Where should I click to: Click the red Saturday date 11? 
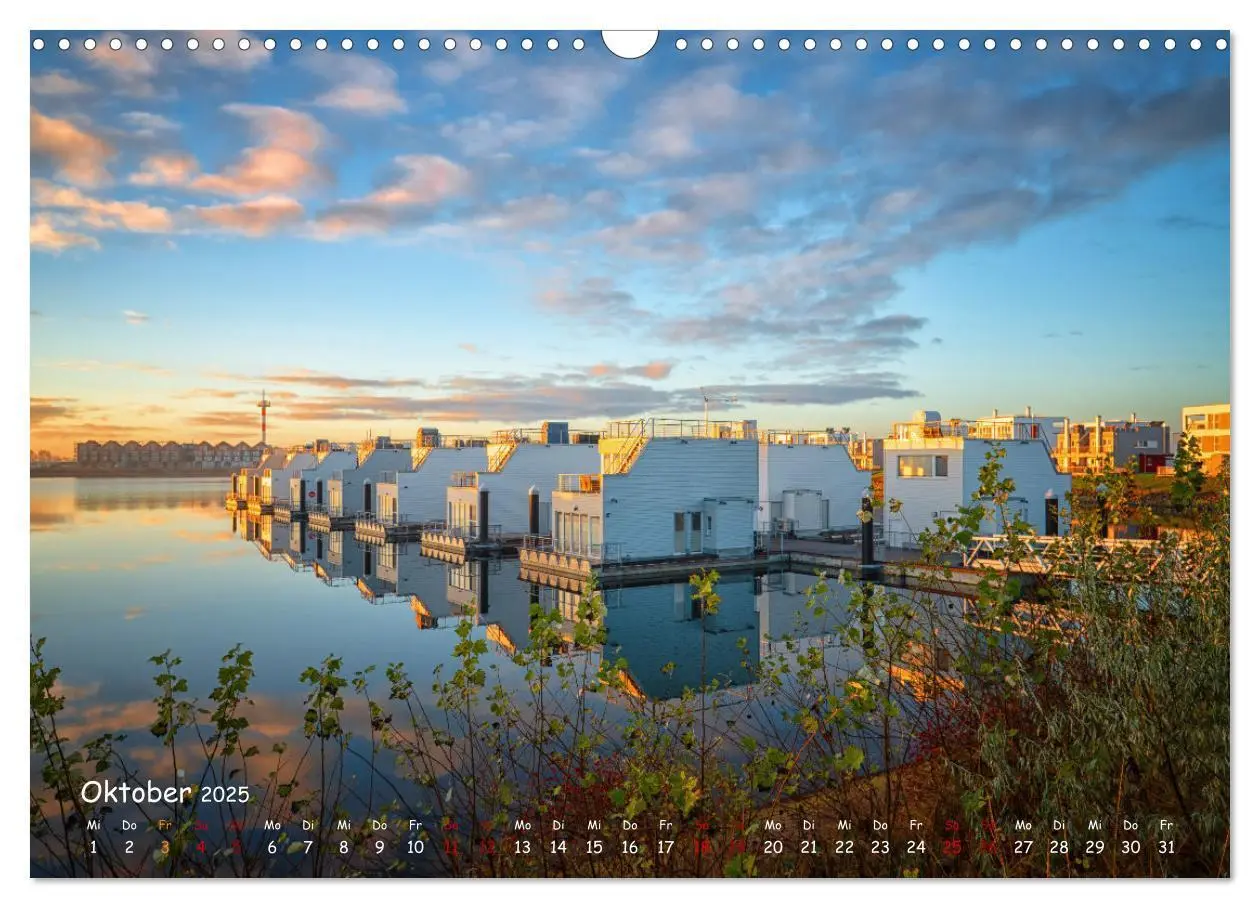451,847
